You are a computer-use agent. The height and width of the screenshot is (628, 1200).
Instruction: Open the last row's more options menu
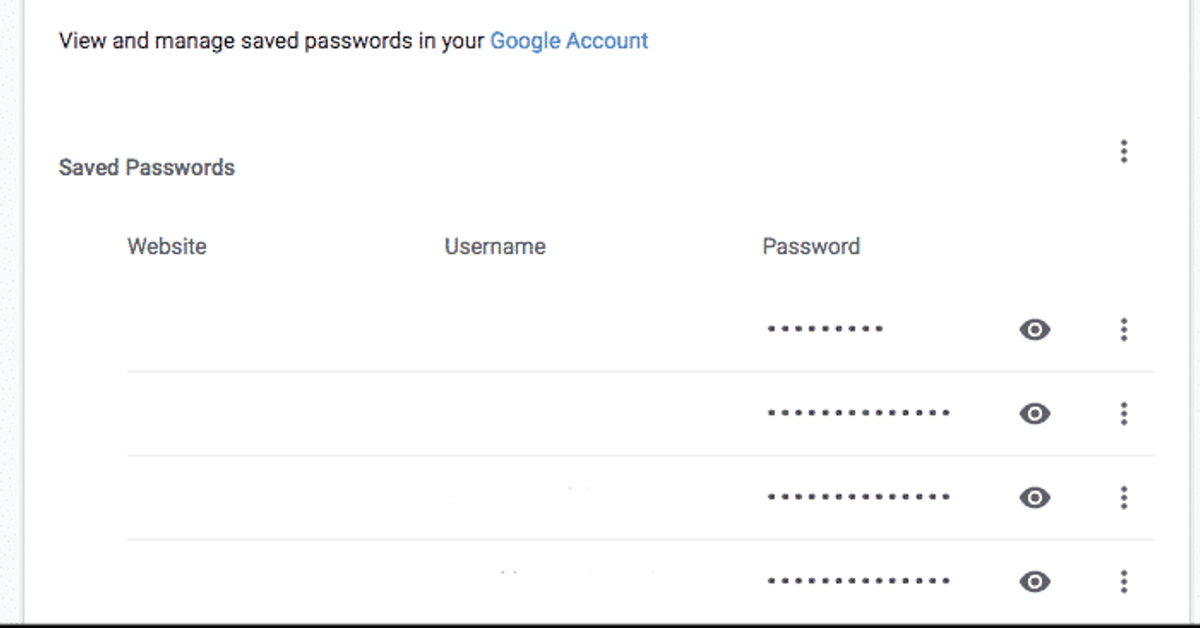click(x=1124, y=580)
